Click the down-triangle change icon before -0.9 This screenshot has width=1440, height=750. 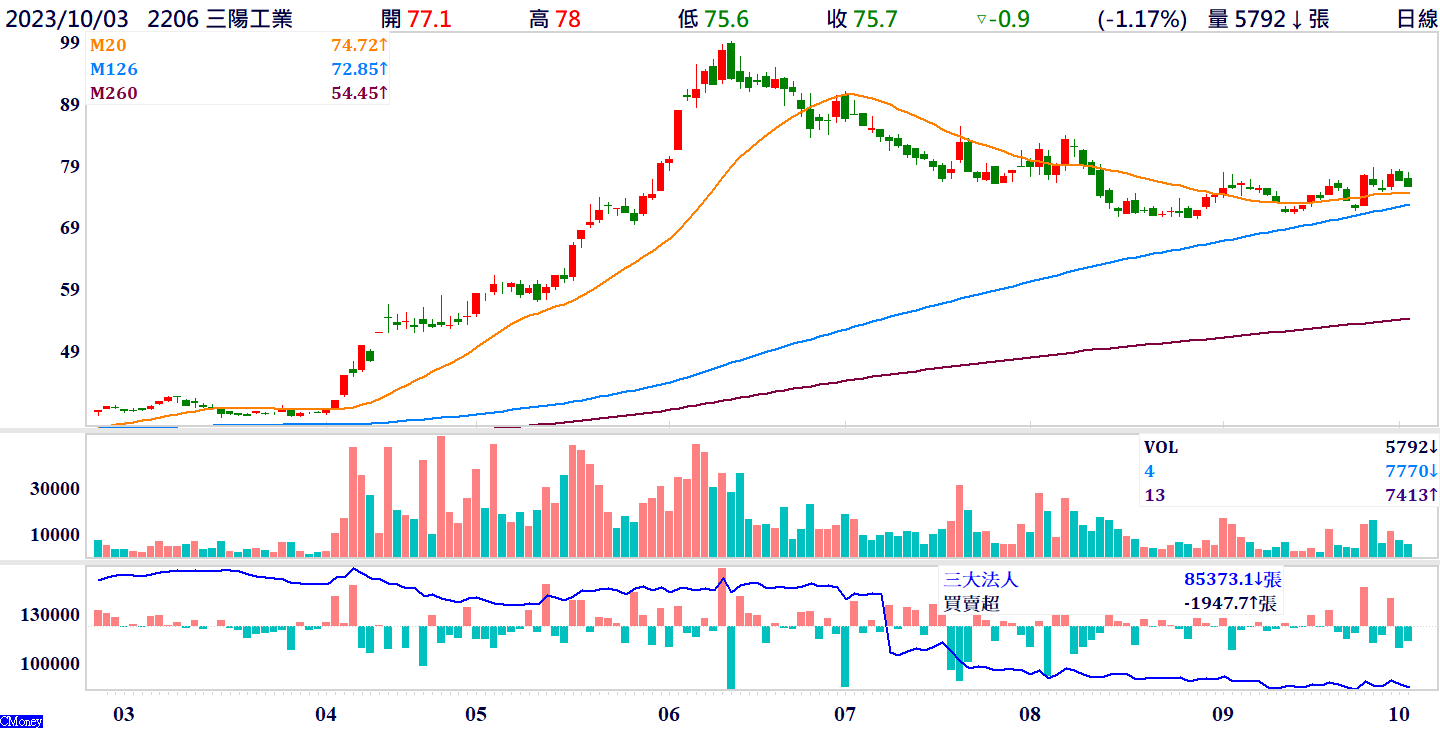pyautogui.click(x=981, y=19)
